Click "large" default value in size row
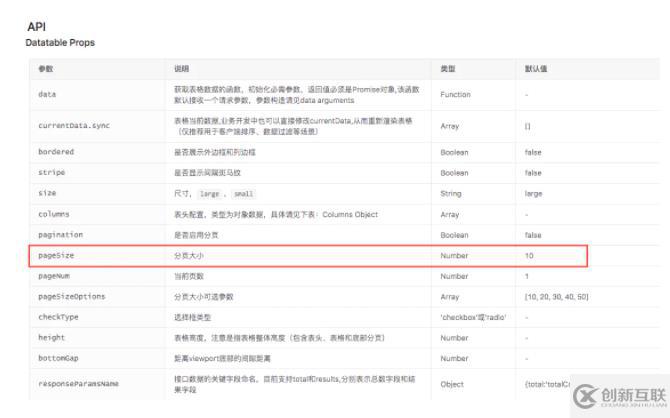 point(533,194)
